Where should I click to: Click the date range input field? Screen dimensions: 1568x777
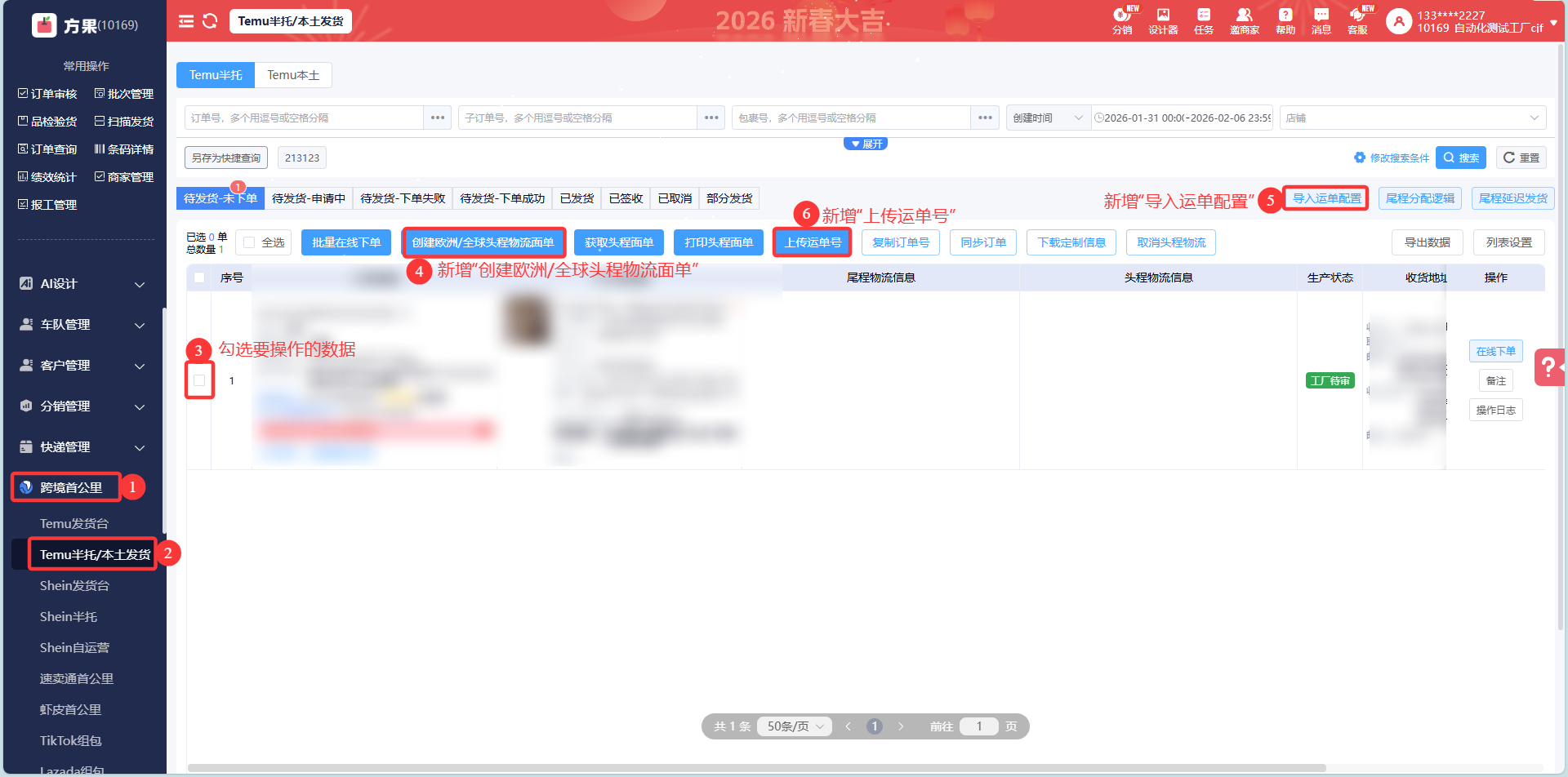(x=1182, y=118)
